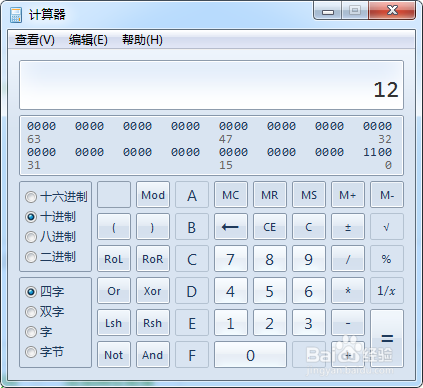Viewport: 423px width, 388px height.
Task: Click the Mod button
Action: [x=153, y=195]
